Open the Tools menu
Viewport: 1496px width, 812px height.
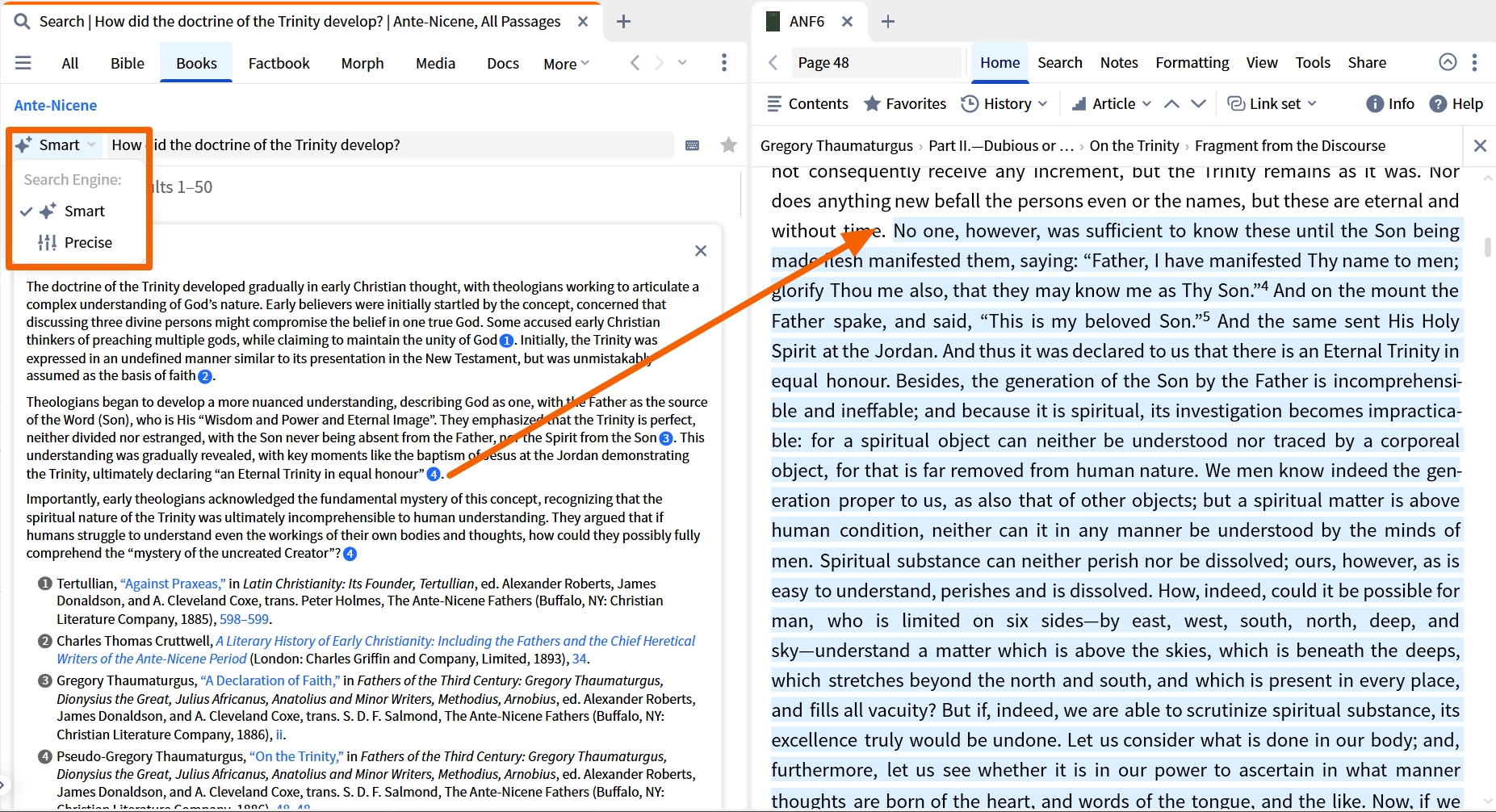tap(1313, 62)
